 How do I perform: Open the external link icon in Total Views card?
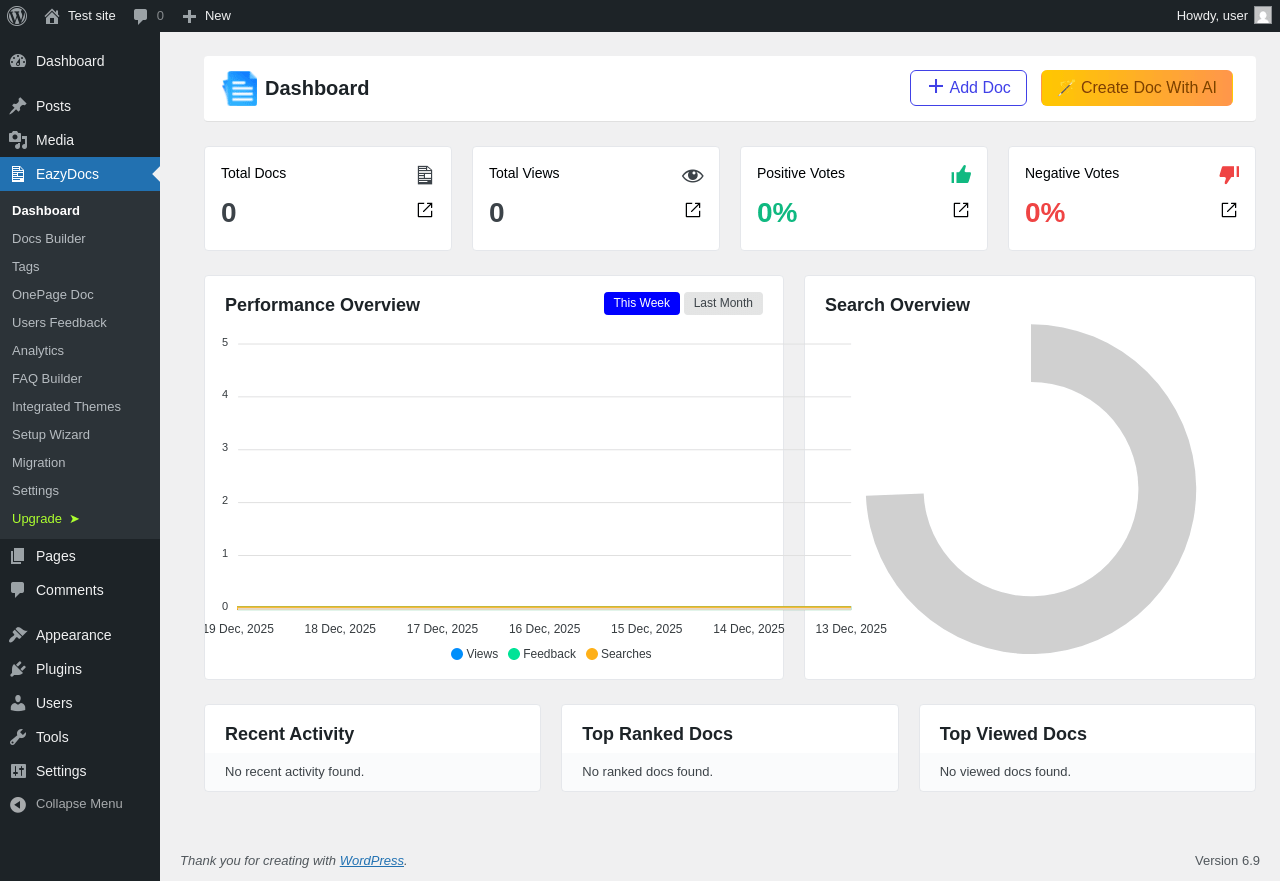(x=693, y=210)
